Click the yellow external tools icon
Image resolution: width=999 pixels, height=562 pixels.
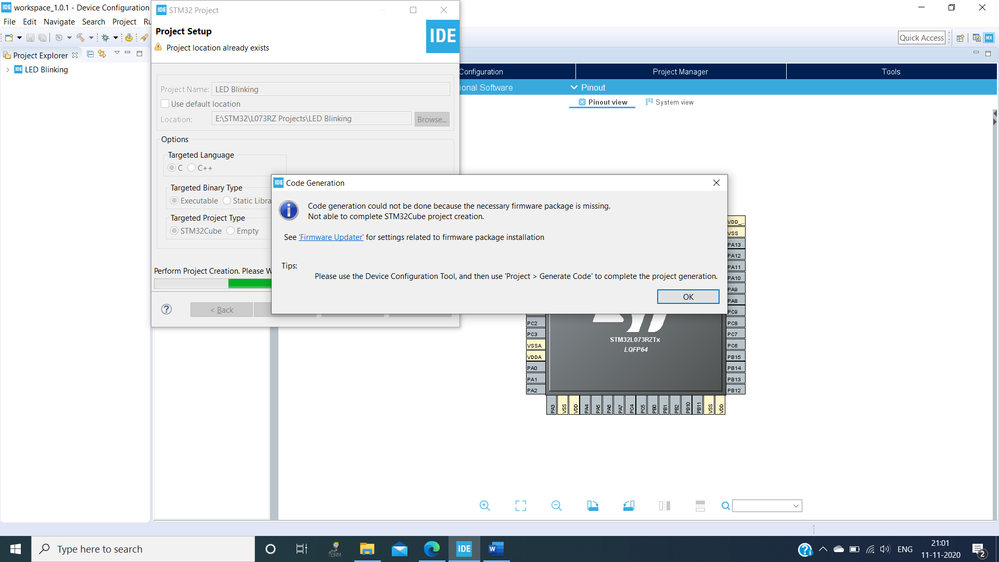click(x=129, y=38)
